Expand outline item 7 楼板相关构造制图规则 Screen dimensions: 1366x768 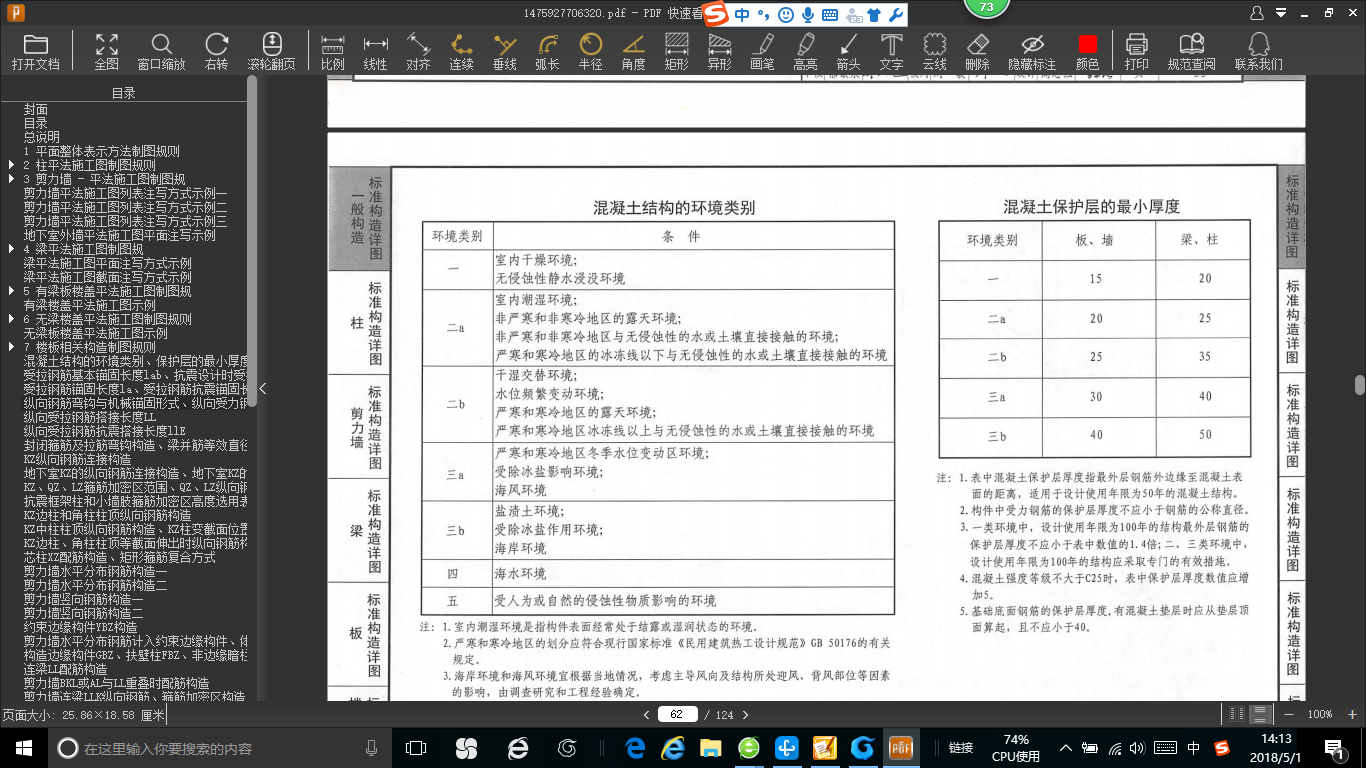[12, 347]
